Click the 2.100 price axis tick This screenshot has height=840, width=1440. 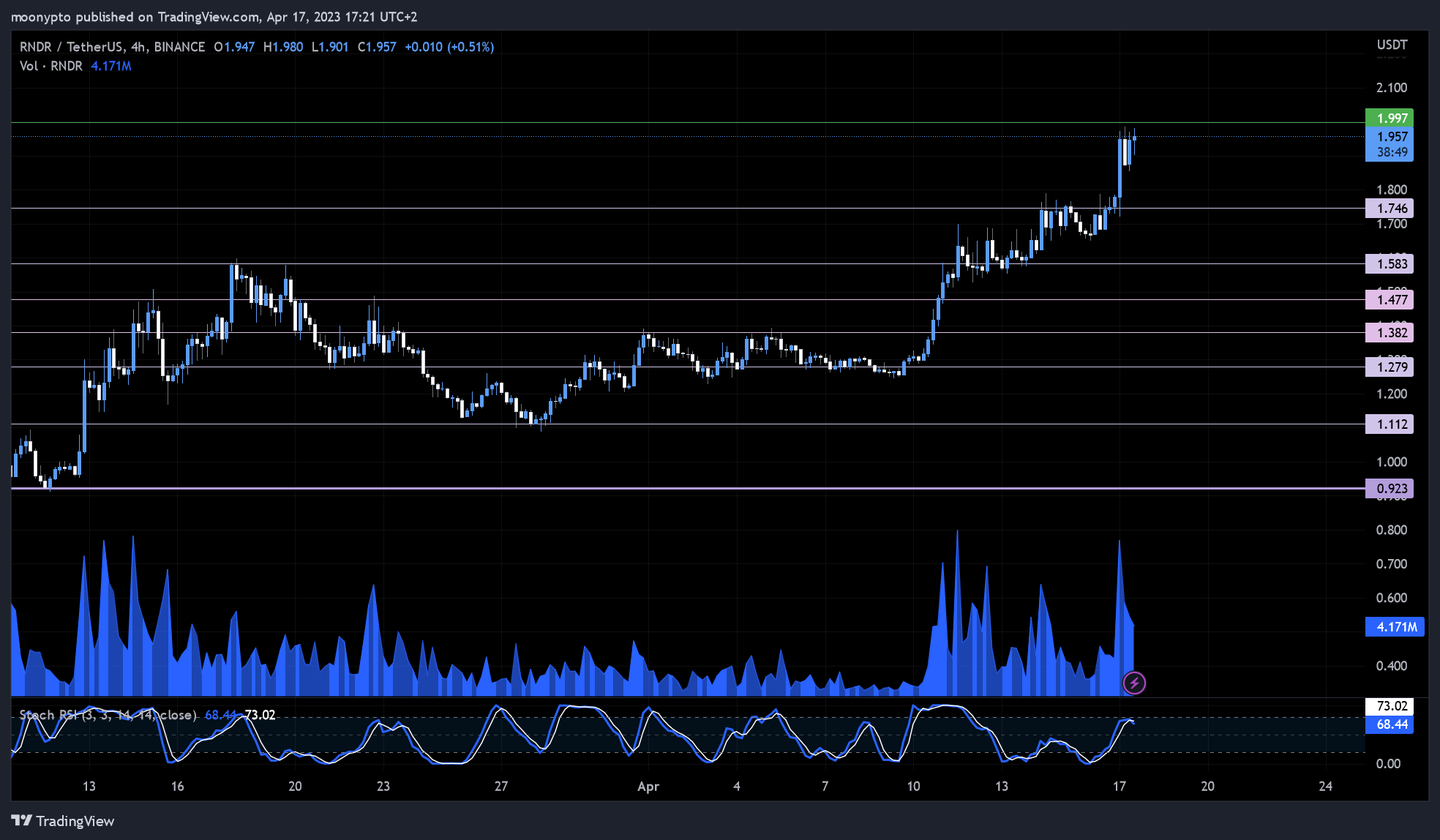1391,88
